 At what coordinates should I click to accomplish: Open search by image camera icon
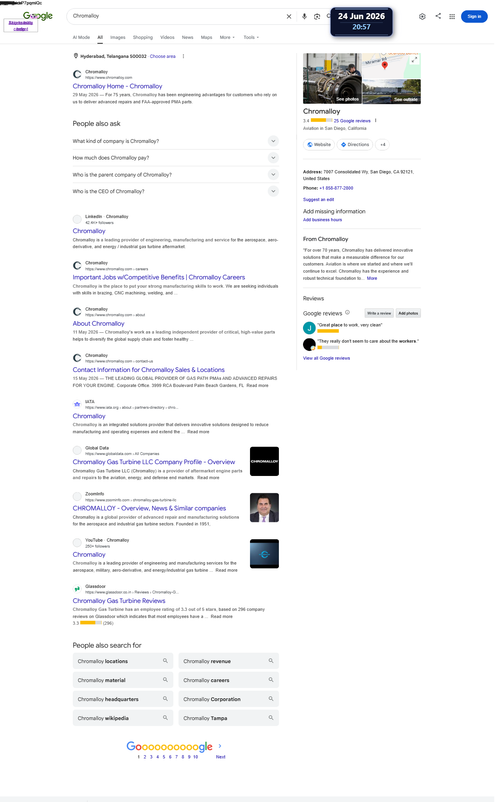point(317,16)
